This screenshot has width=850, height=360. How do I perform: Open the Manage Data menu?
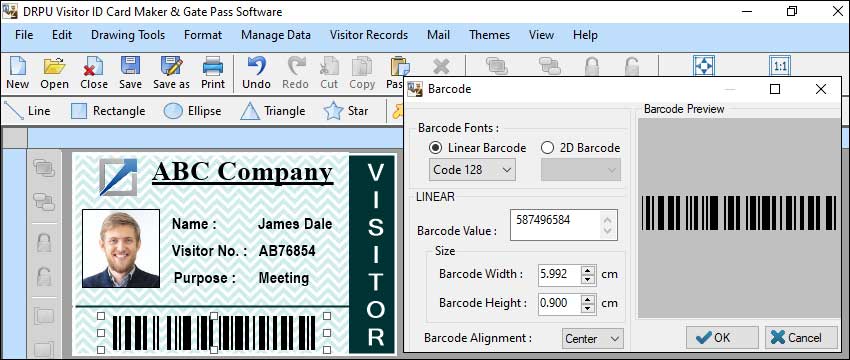(x=276, y=35)
